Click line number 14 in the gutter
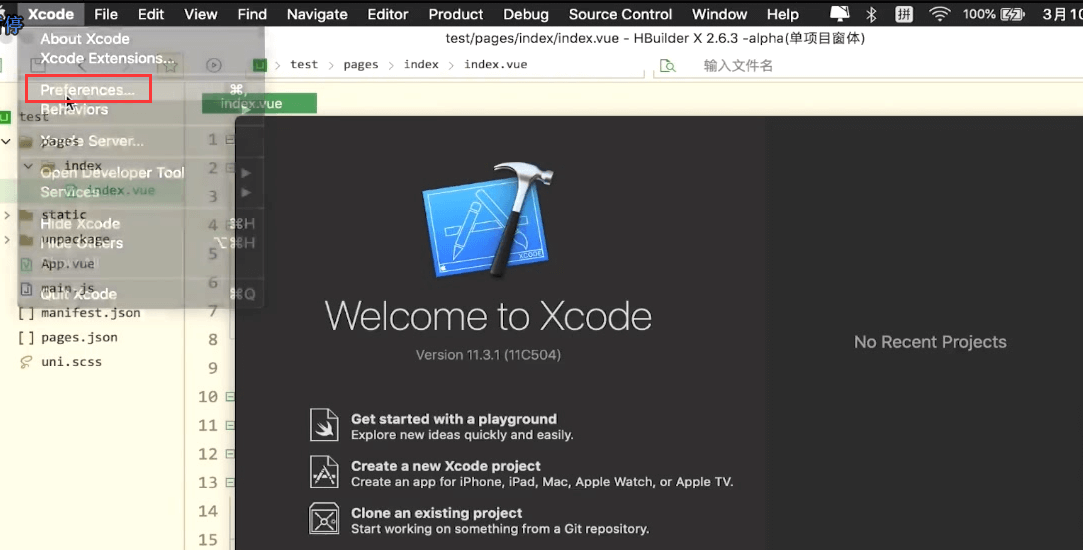Screen dimensions: 1083x550 (208, 511)
